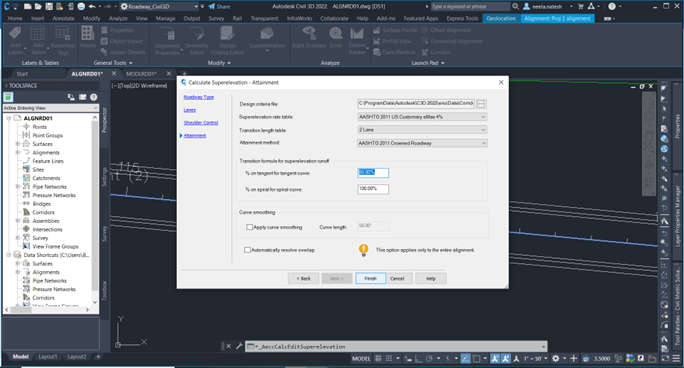684x368 pixels.
Task: Click the annotation monitor plus icon in status bar
Action: pos(574,358)
